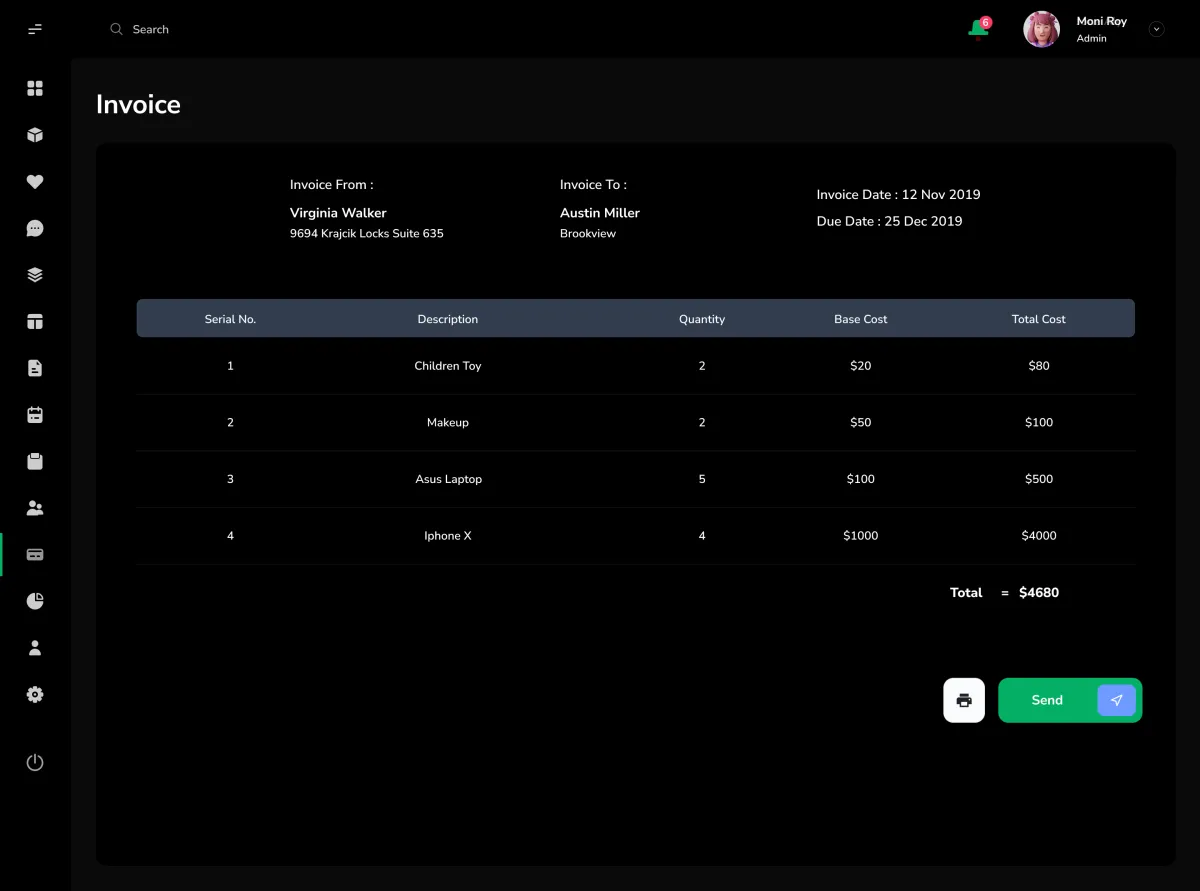Click the pie chart icon in sidebar
The image size is (1200, 891).
point(35,601)
